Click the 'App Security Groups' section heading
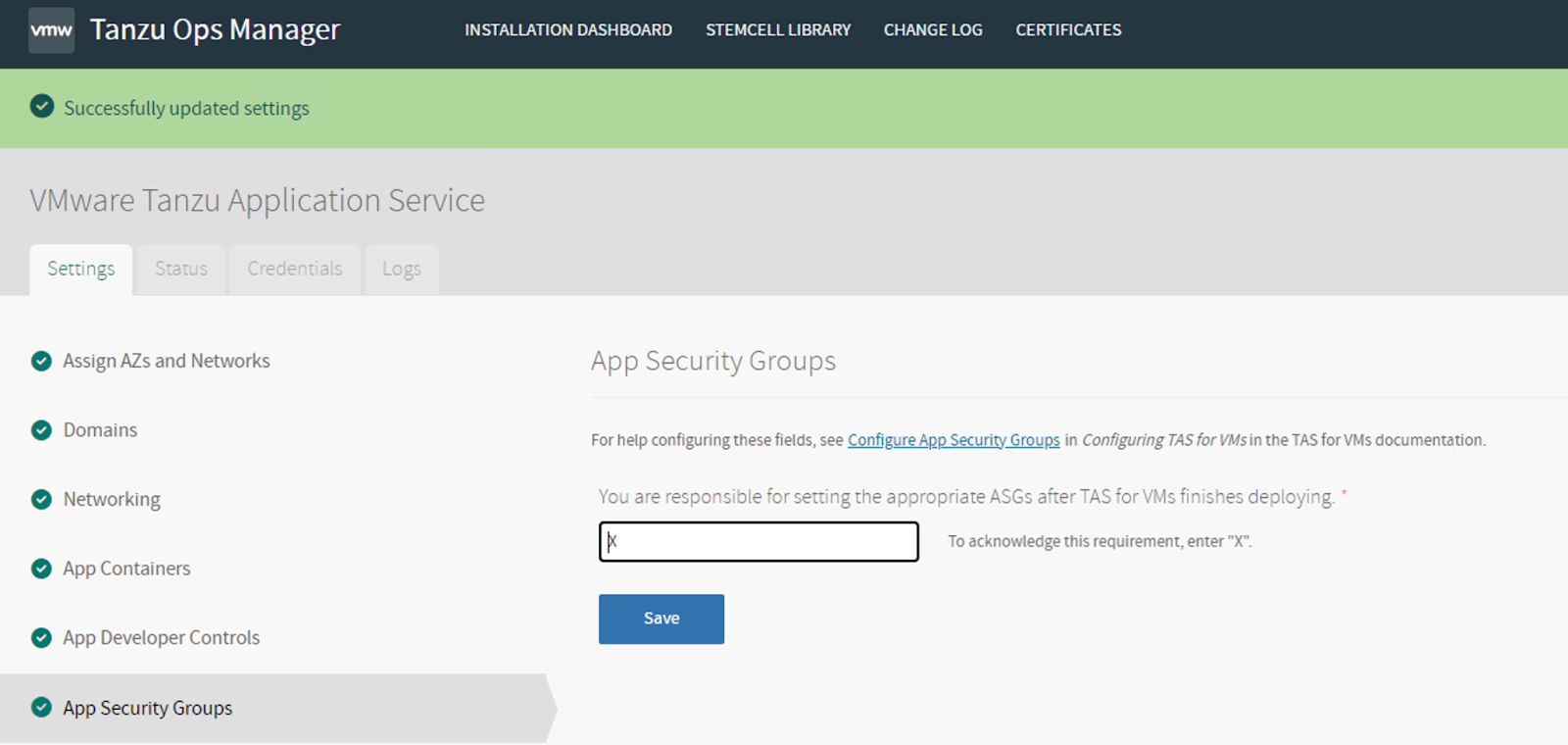The image size is (1568, 745). pos(713,361)
